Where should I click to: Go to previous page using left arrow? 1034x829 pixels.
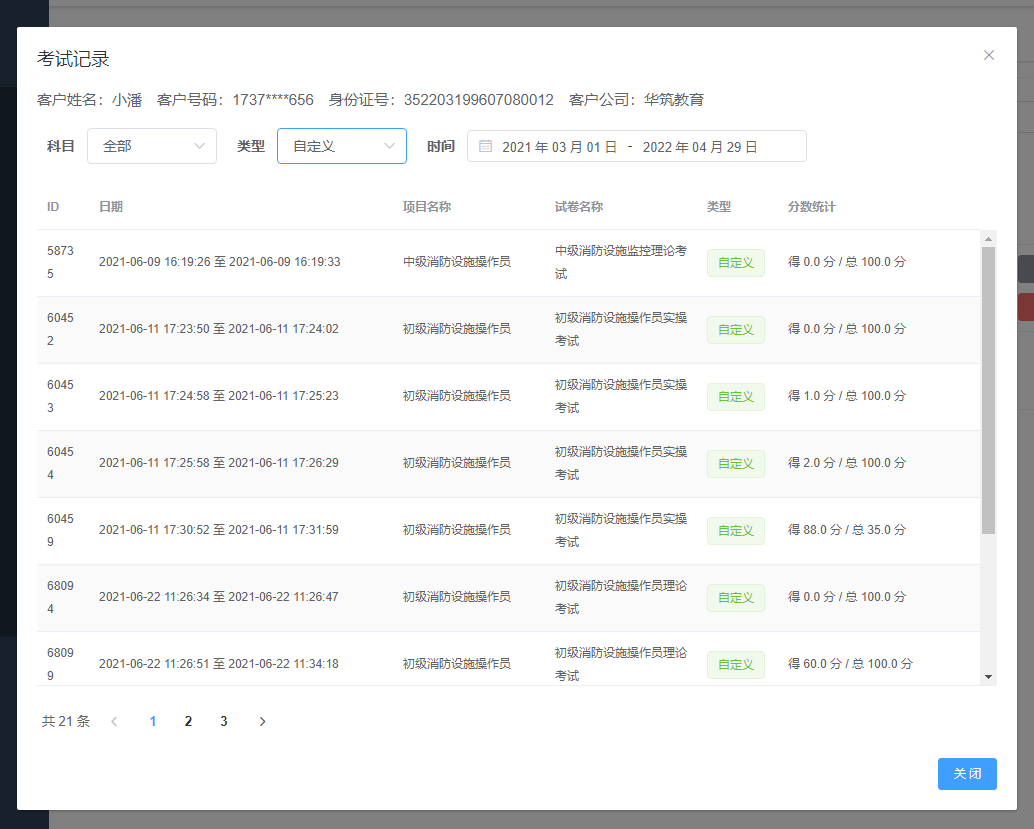114,721
